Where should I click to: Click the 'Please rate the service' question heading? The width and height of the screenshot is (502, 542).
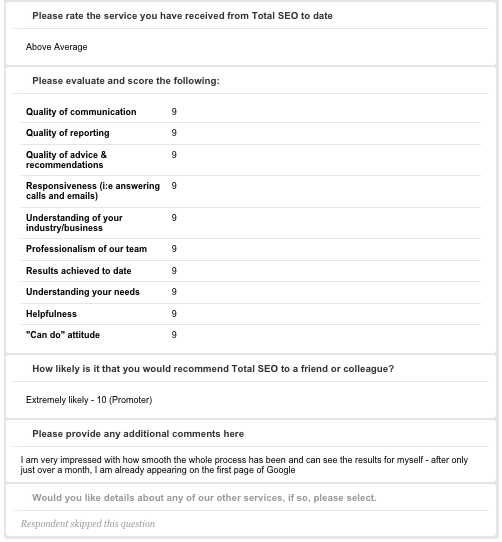pos(182,16)
